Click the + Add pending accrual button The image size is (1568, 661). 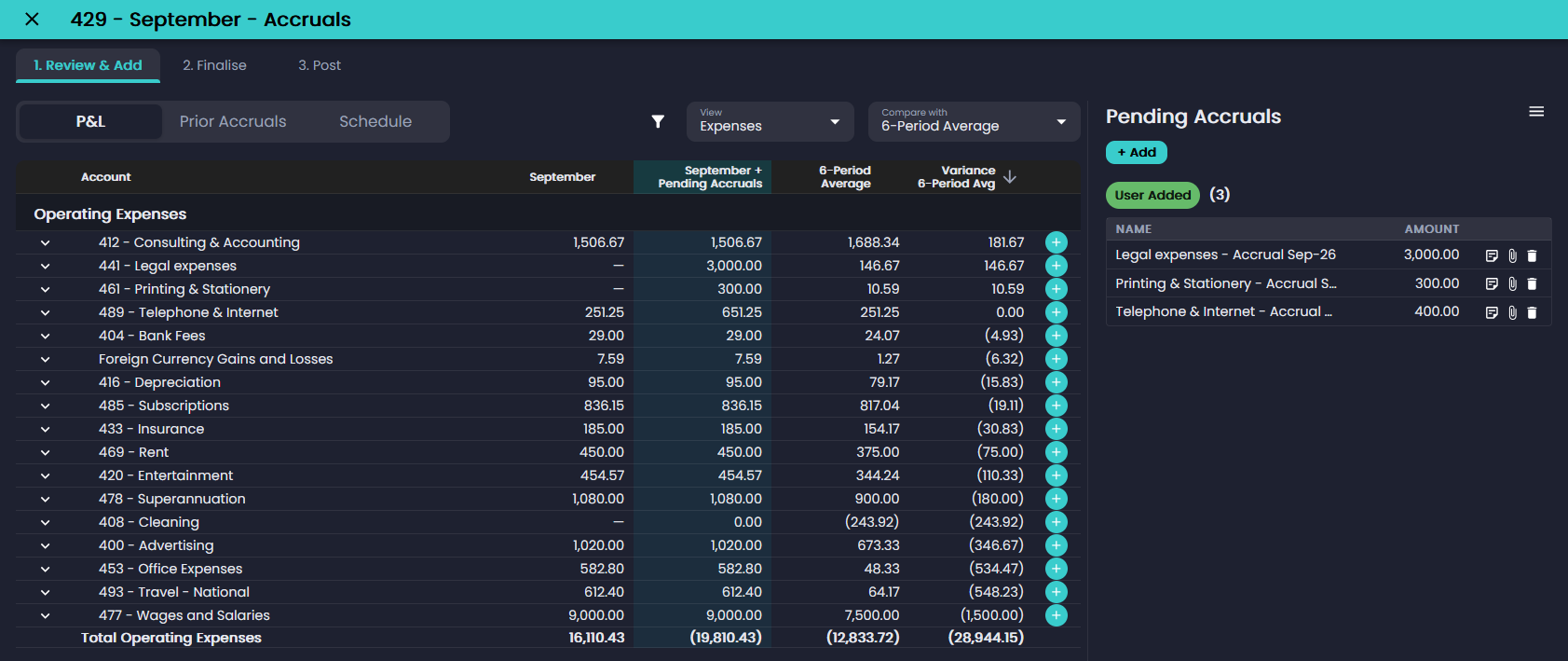coord(1137,152)
